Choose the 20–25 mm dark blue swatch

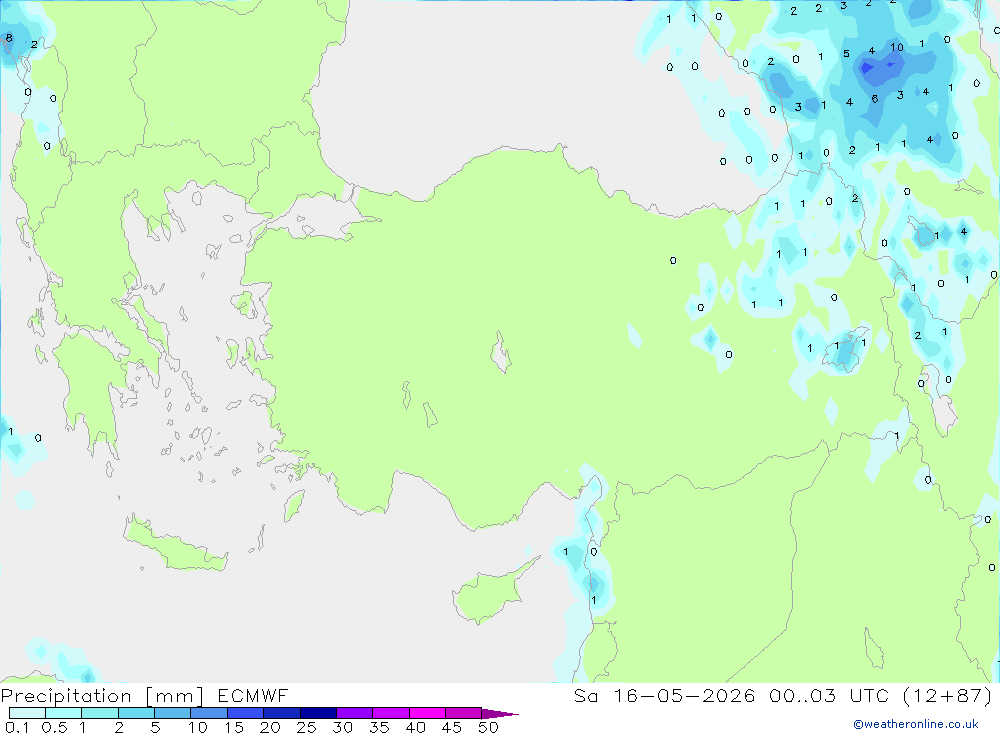tap(281, 713)
